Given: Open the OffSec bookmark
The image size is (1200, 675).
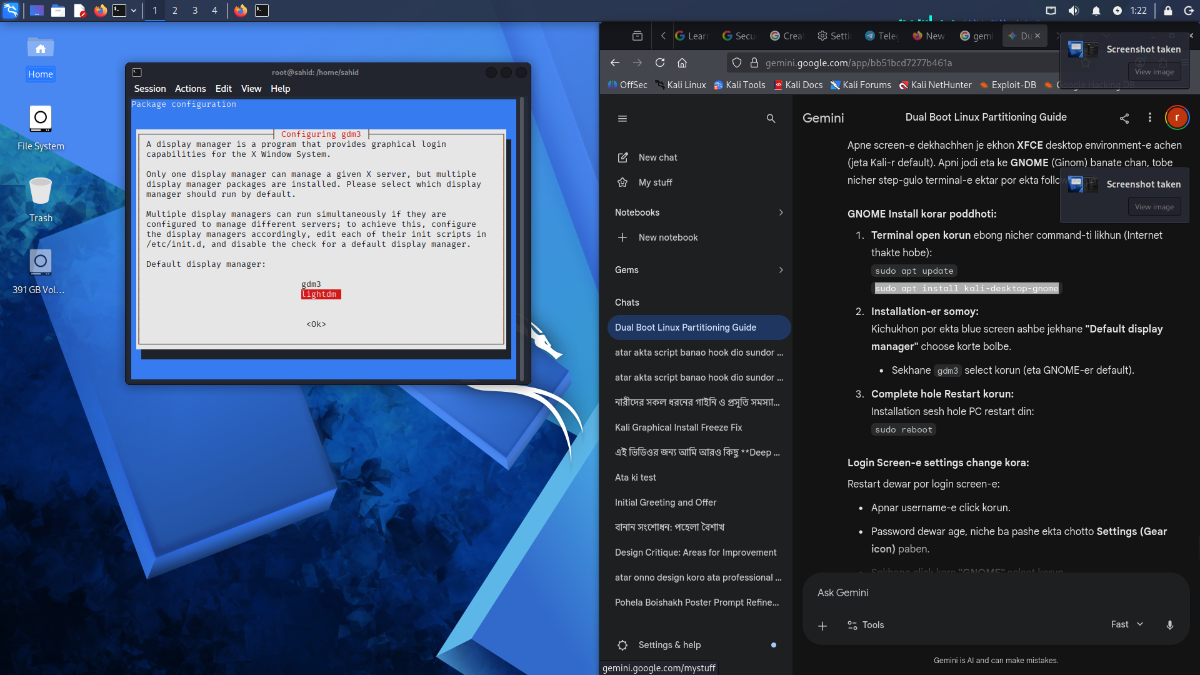Looking at the screenshot, I should click(626, 85).
